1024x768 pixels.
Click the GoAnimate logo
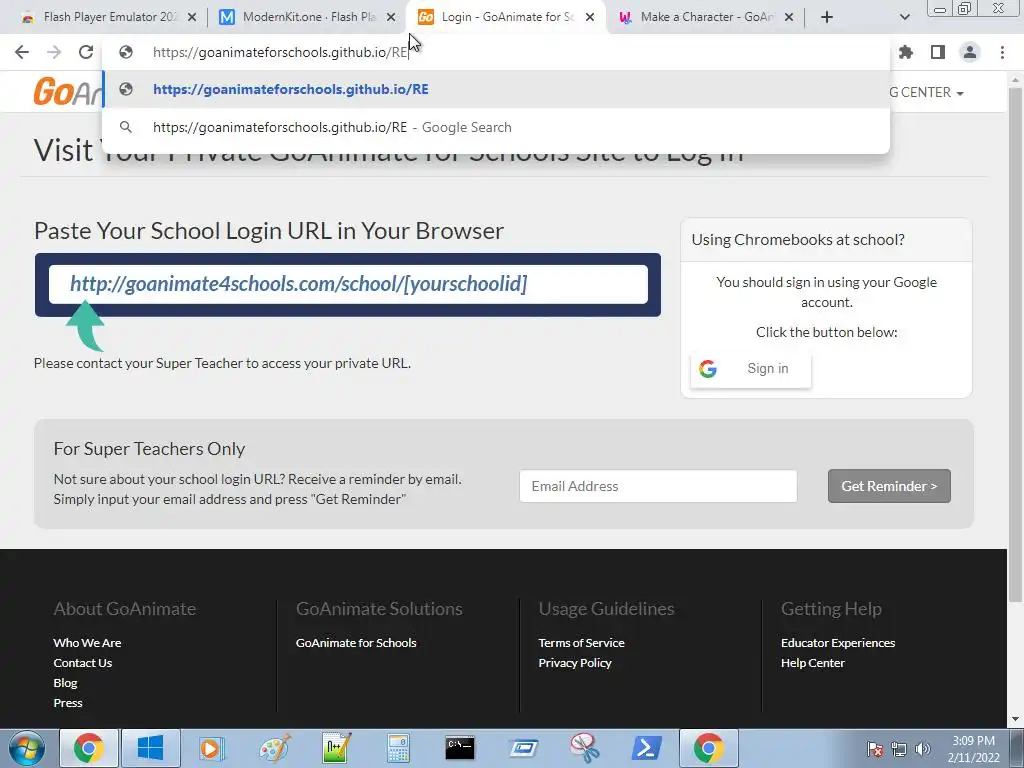(69, 91)
